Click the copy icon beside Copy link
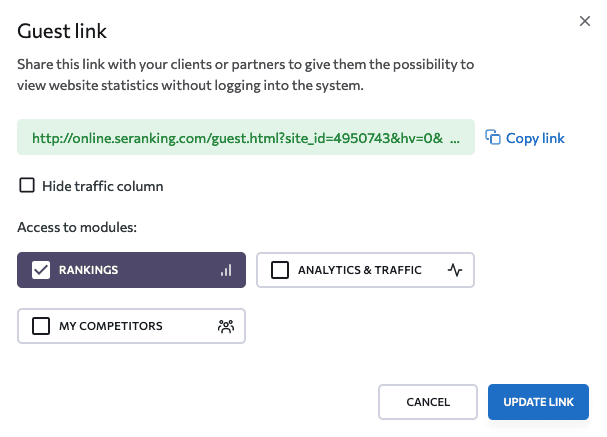This screenshot has height=437, width=607. click(492, 138)
